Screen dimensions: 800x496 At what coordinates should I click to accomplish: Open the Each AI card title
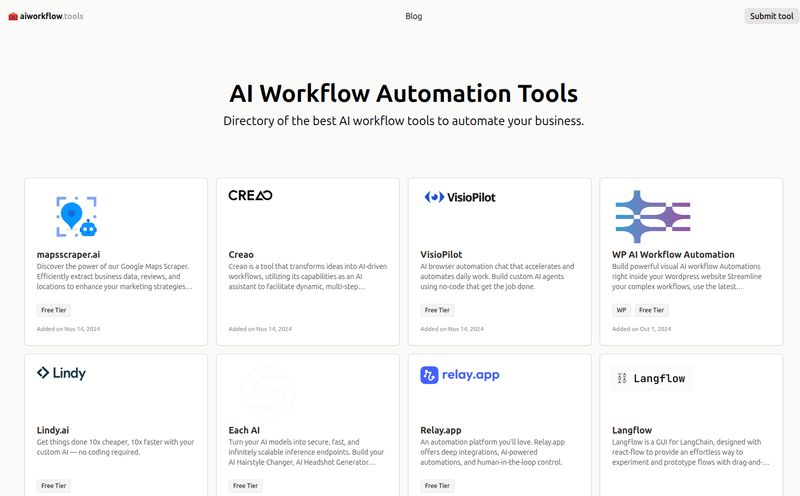244,430
